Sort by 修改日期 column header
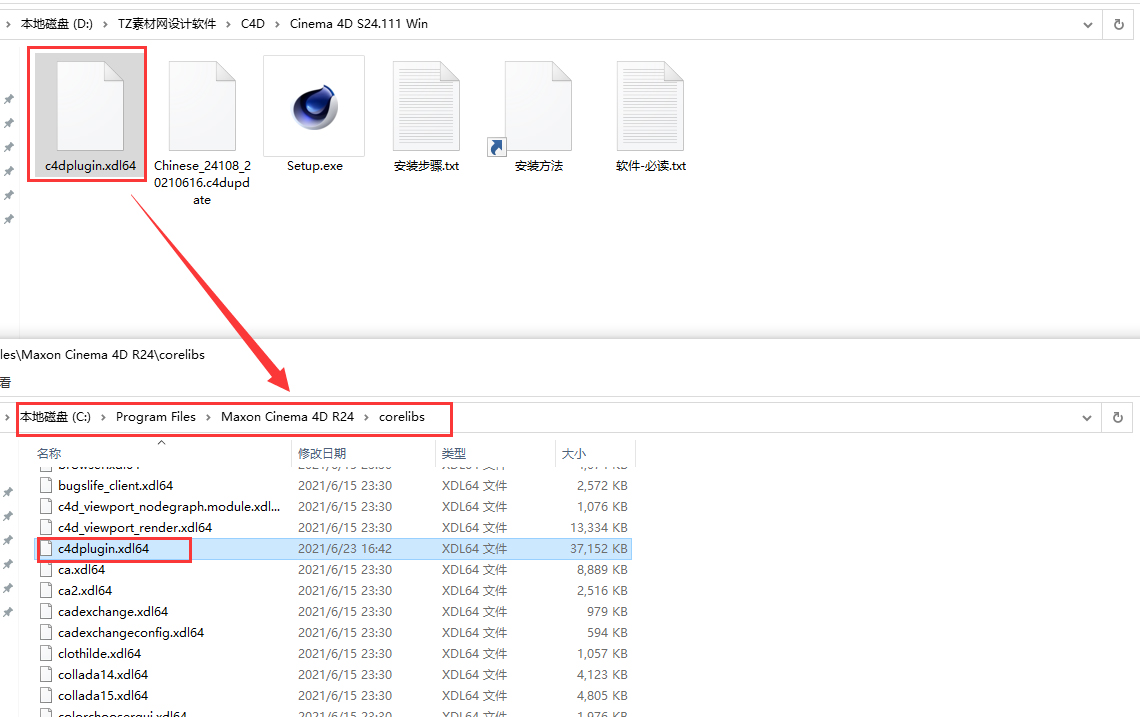Viewport: 1140px width, 717px height. click(x=322, y=453)
